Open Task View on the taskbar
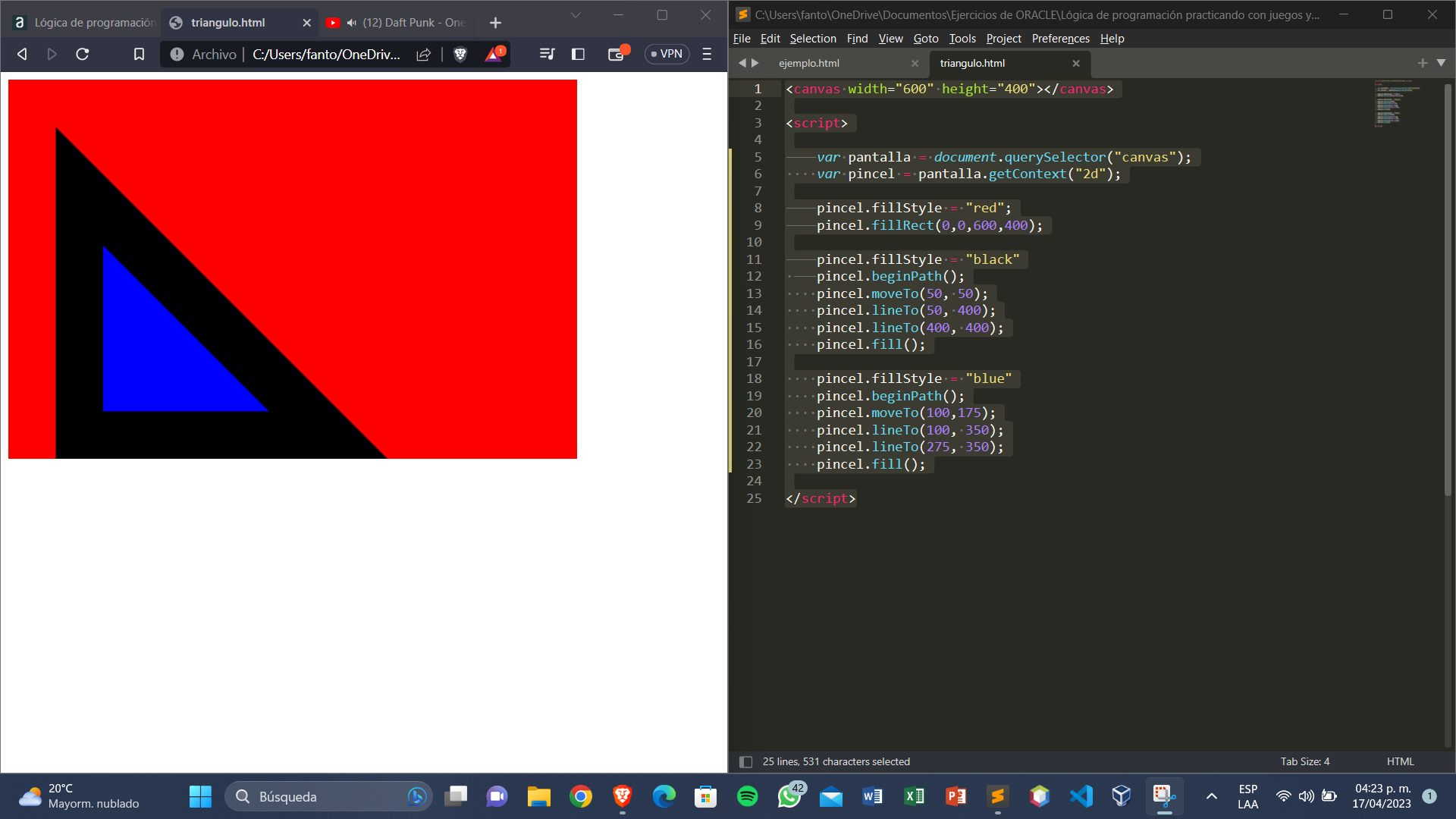1456x819 pixels. pyautogui.click(x=456, y=796)
